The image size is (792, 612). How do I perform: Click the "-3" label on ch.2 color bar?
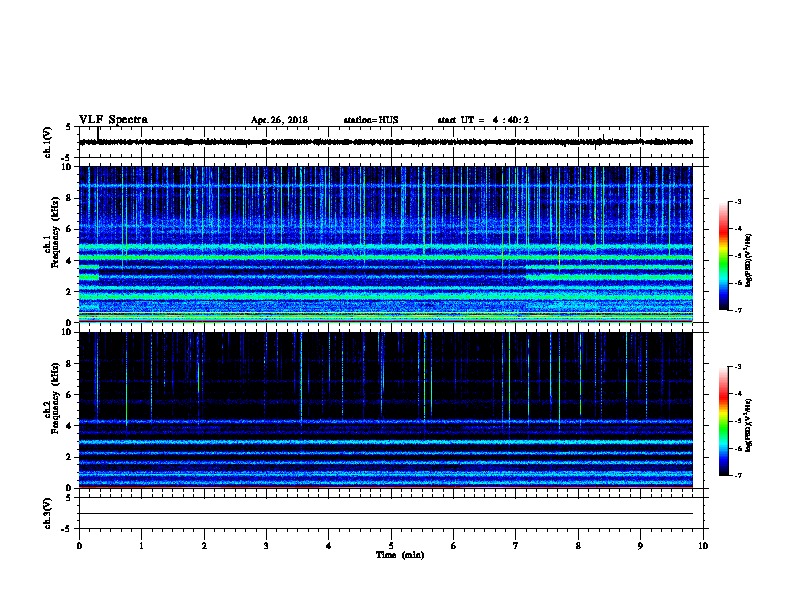(737, 367)
